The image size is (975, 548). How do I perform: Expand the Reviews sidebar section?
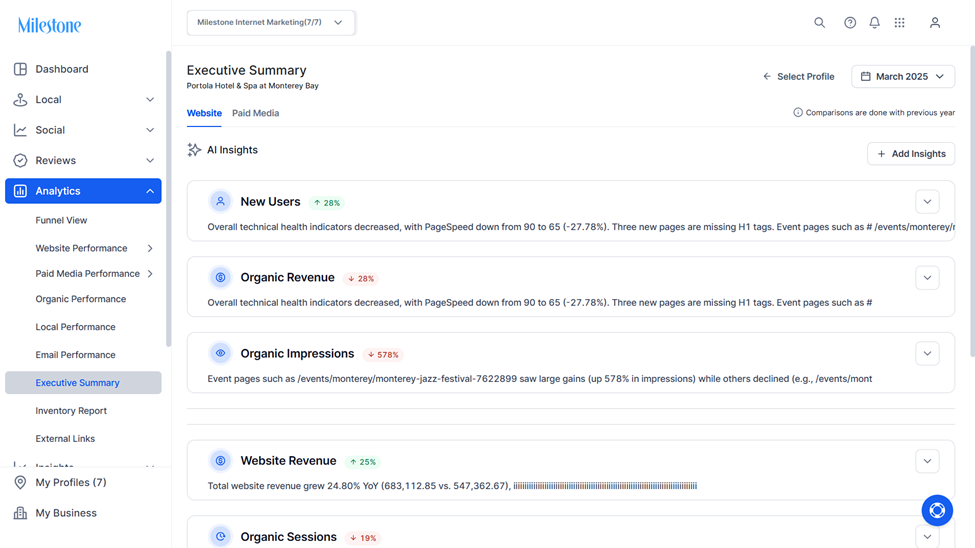point(150,160)
